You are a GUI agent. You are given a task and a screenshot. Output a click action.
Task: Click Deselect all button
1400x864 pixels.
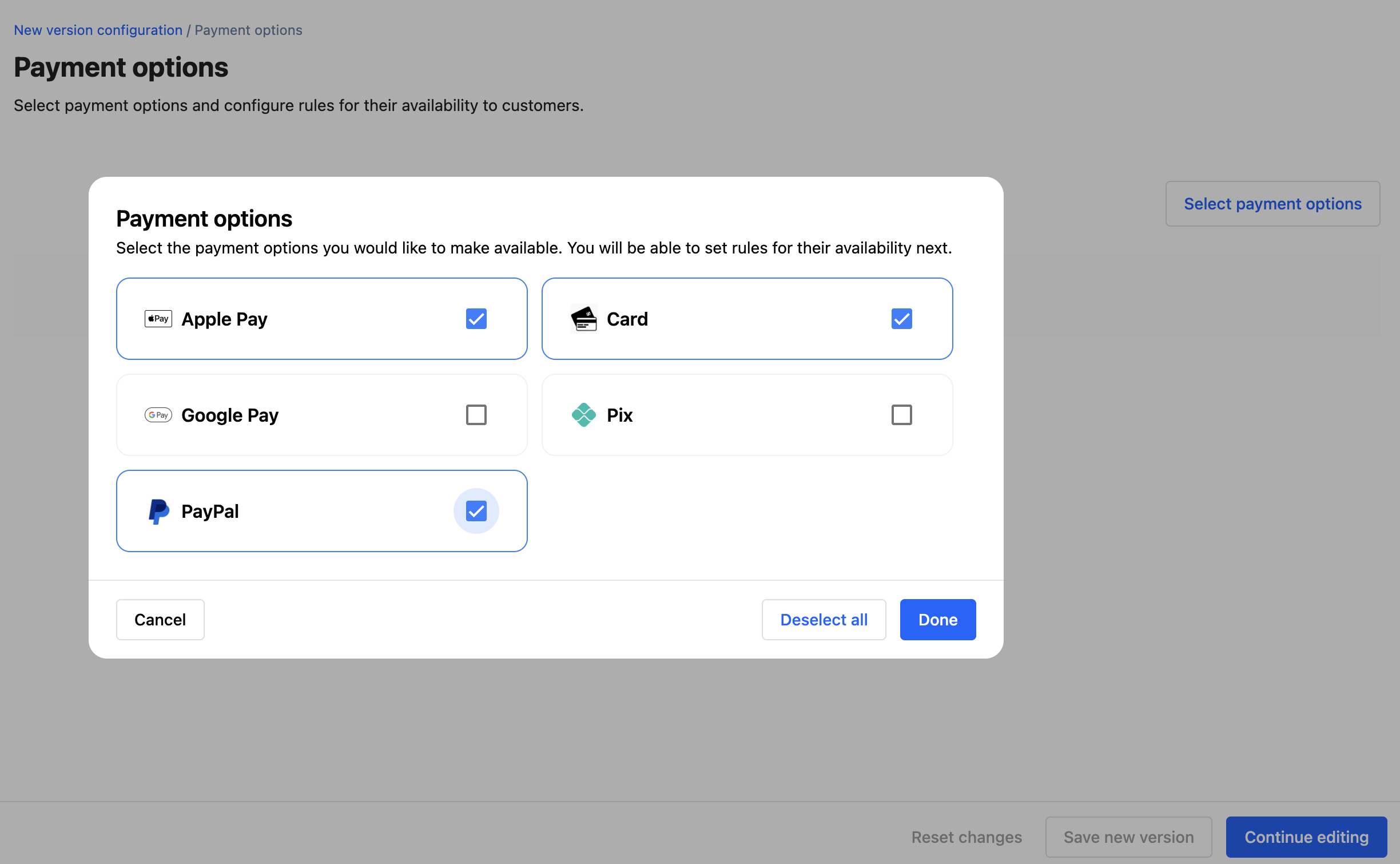824,620
